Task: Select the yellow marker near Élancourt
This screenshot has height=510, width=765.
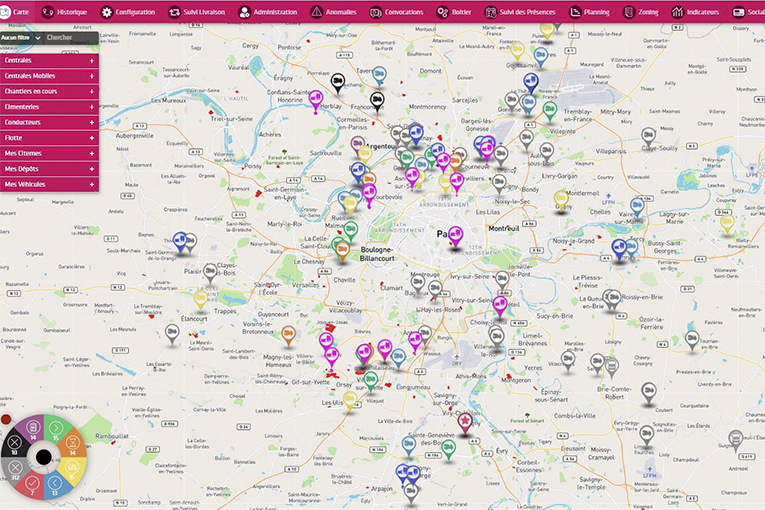Action: (x=201, y=300)
